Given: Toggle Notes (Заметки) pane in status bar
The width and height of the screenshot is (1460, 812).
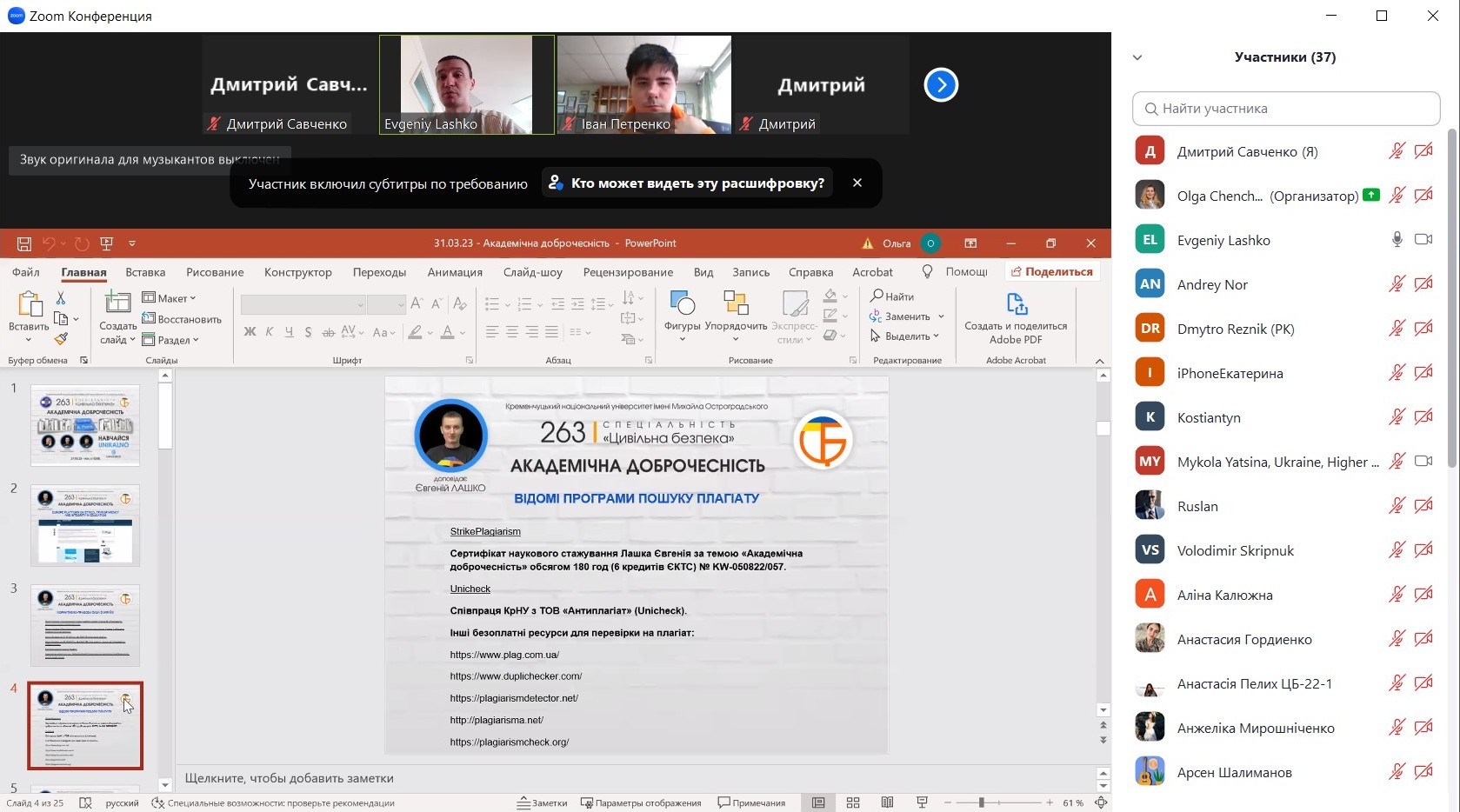Looking at the screenshot, I should 542,803.
